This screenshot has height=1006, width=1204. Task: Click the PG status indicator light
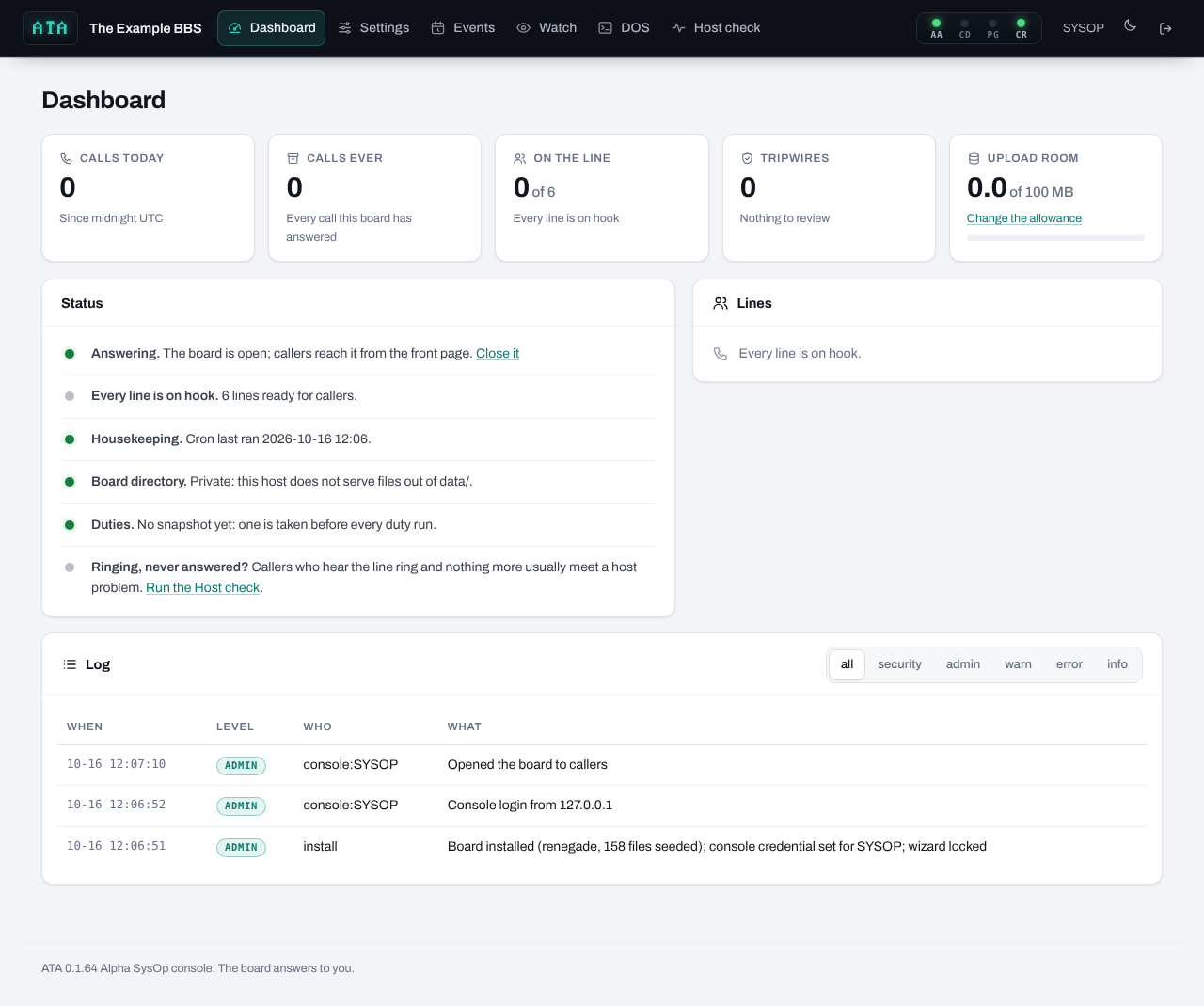click(x=992, y=23)
